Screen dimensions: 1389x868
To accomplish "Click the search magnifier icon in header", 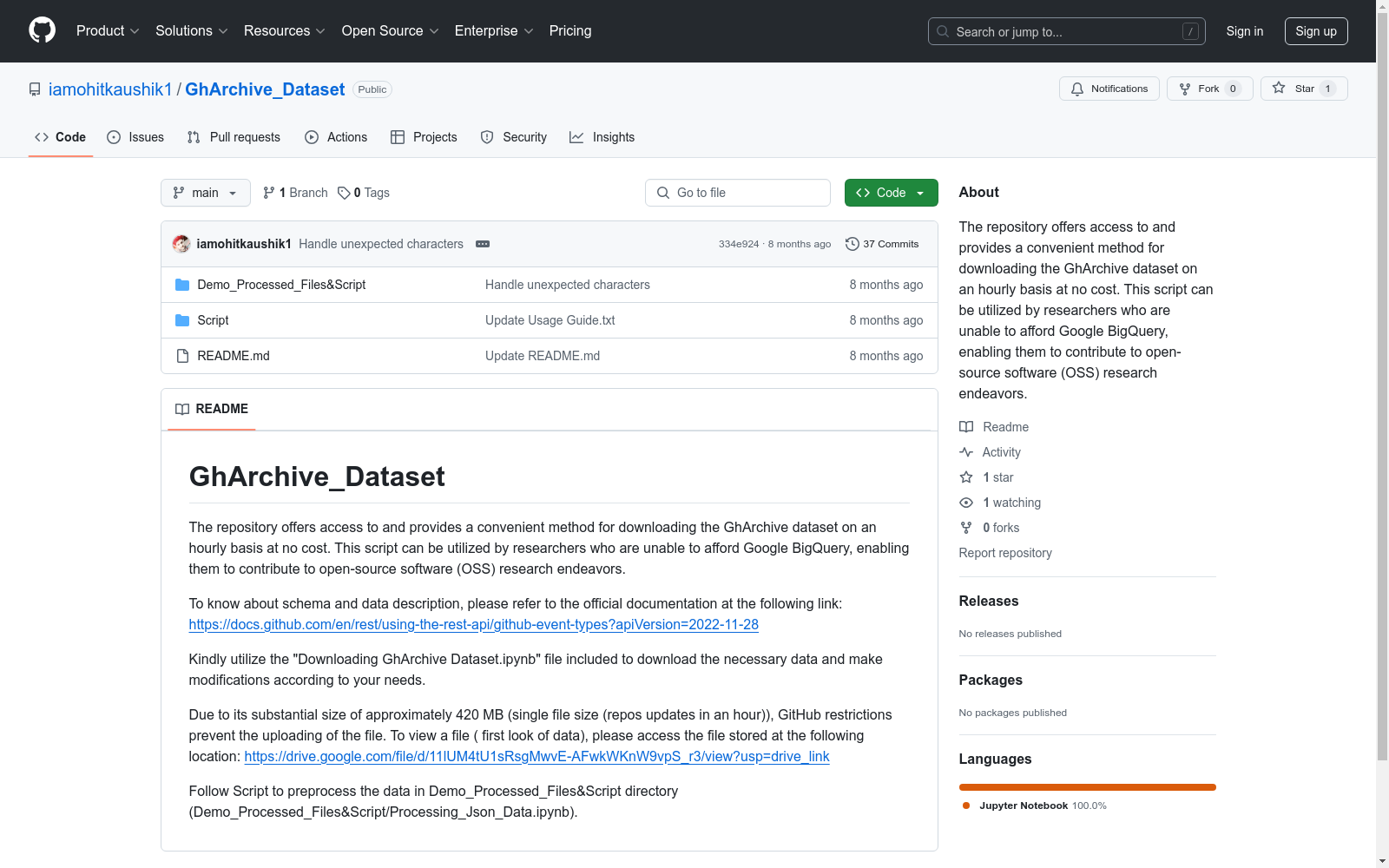I will point(943,31).
